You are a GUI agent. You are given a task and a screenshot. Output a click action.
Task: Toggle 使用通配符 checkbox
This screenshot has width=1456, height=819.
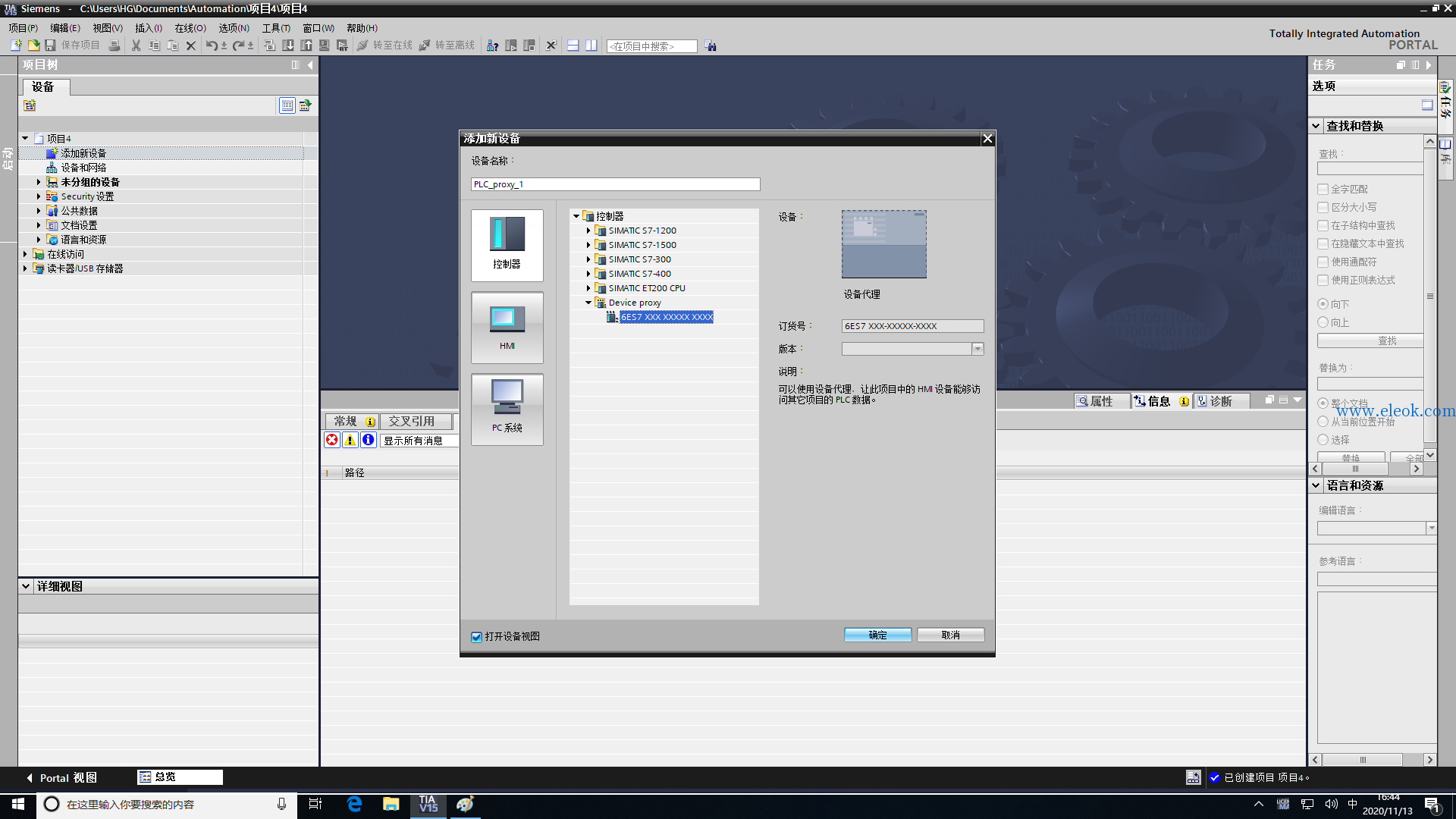coord(1323,262)
